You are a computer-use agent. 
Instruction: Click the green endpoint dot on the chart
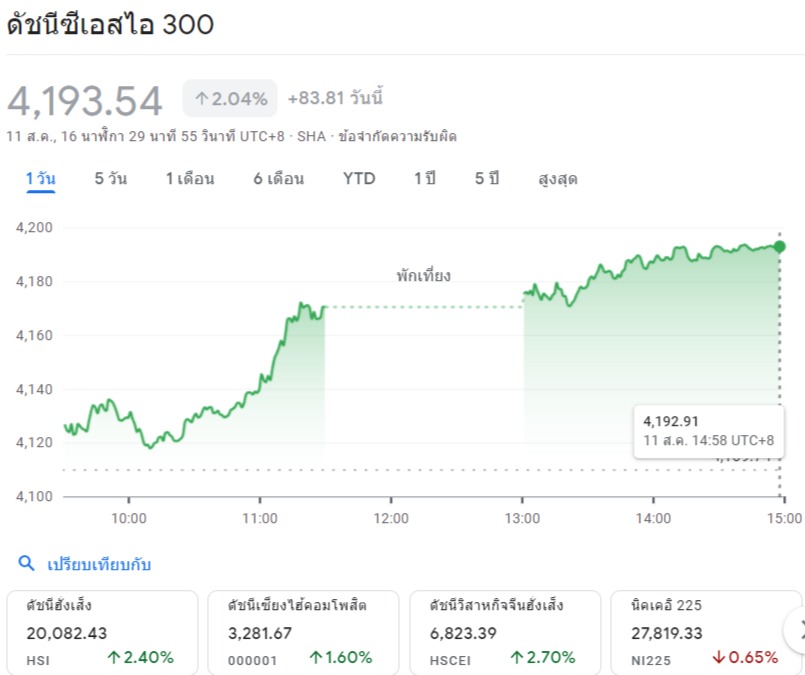click(x=780, y=246)
